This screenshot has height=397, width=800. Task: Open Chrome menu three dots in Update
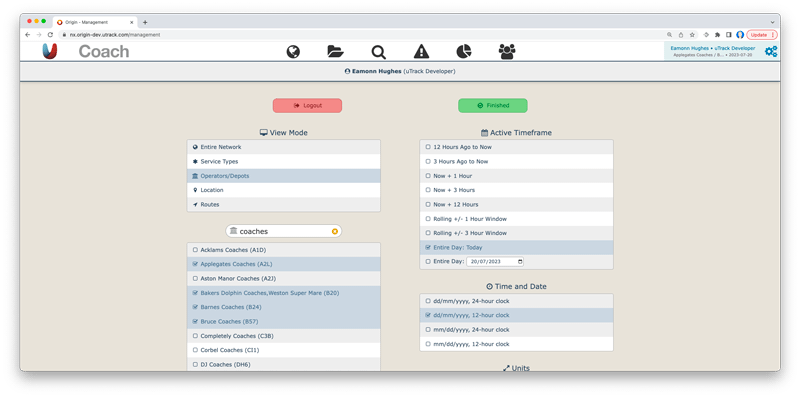[773, 35]
